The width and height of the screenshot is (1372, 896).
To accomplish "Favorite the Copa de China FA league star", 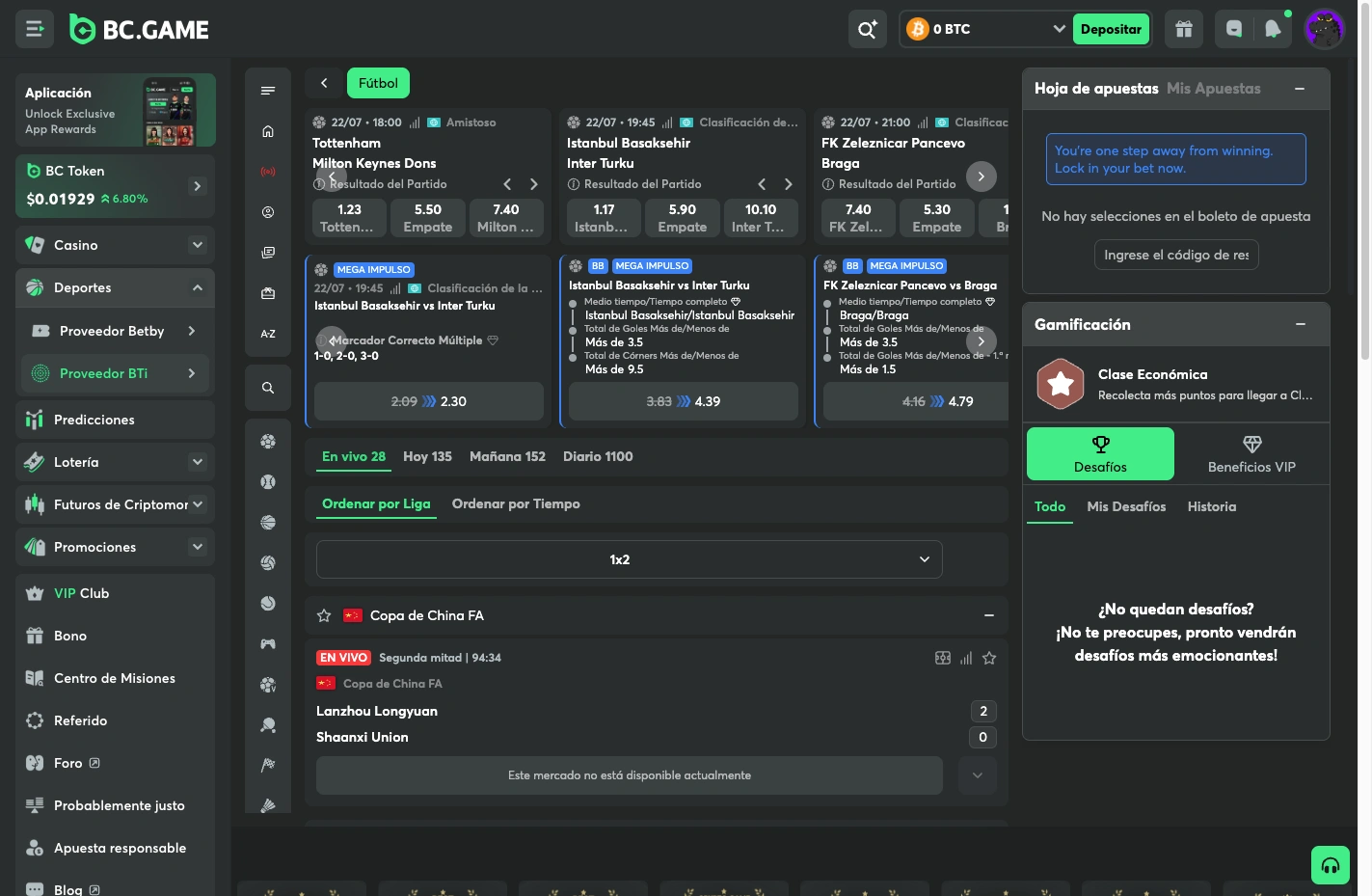I will coord(324,615).
